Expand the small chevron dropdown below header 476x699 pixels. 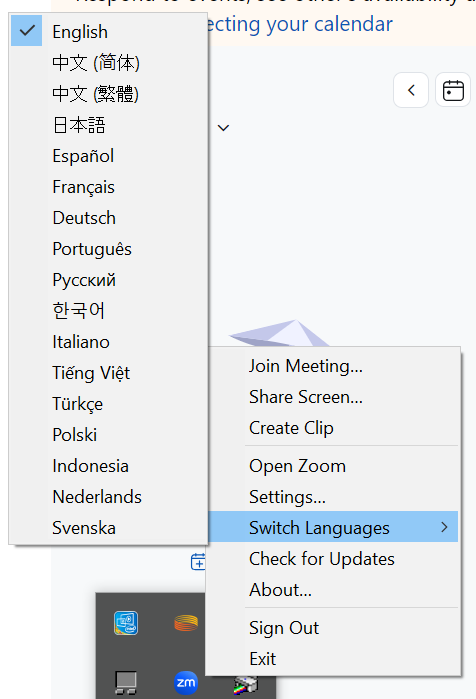point(223,128)
